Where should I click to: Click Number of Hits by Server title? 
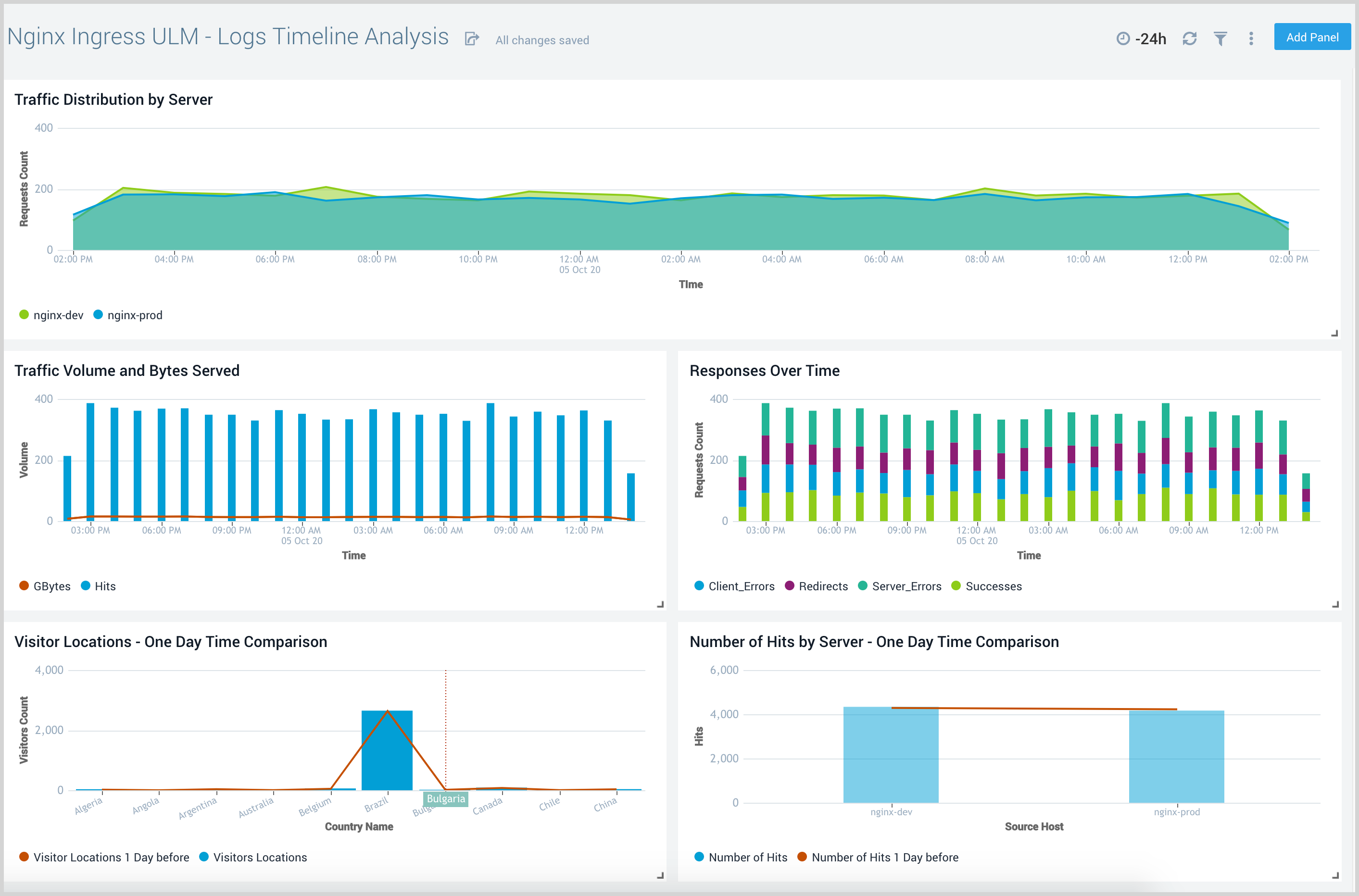pos(874,642)
